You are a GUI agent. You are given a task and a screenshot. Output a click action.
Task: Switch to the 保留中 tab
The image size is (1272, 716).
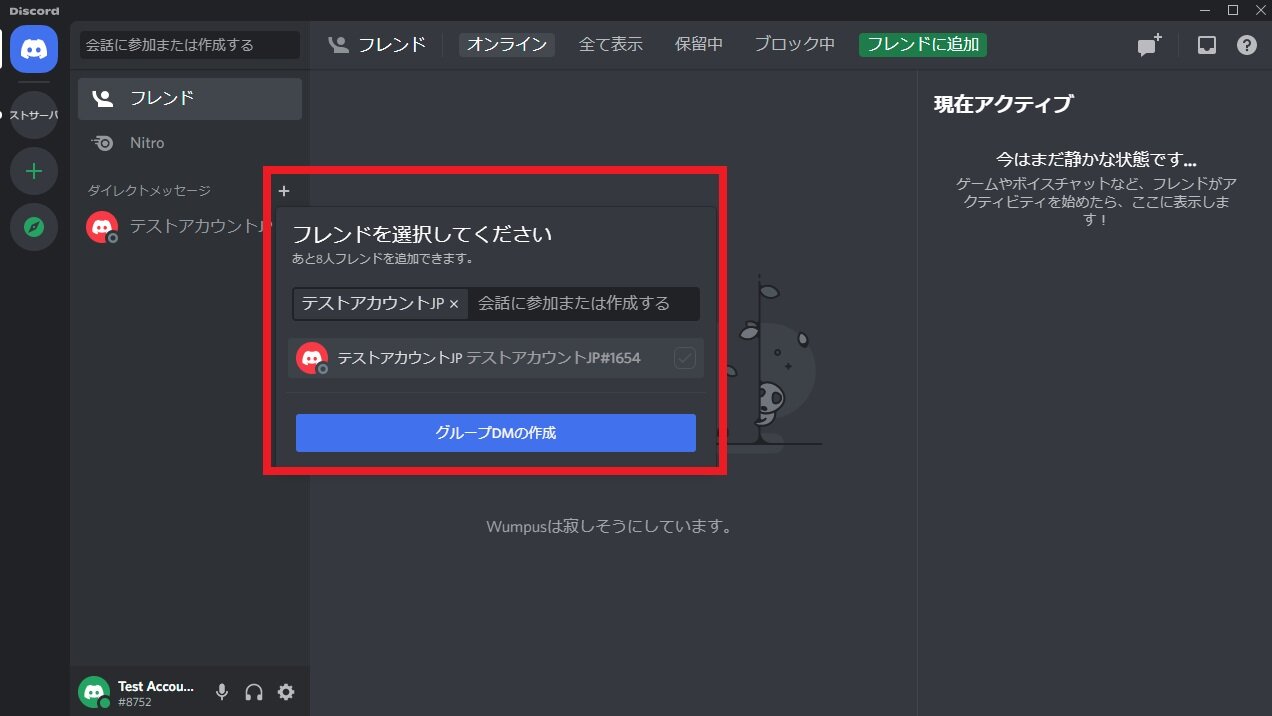click(699, 44)
